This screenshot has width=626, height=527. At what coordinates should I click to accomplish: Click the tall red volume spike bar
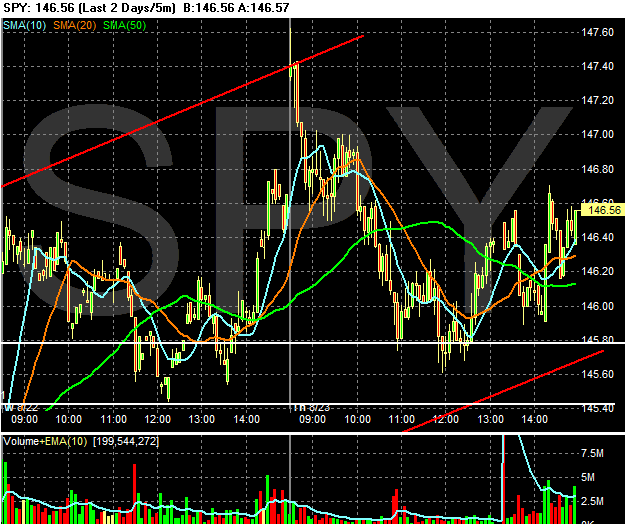point(503,479)
